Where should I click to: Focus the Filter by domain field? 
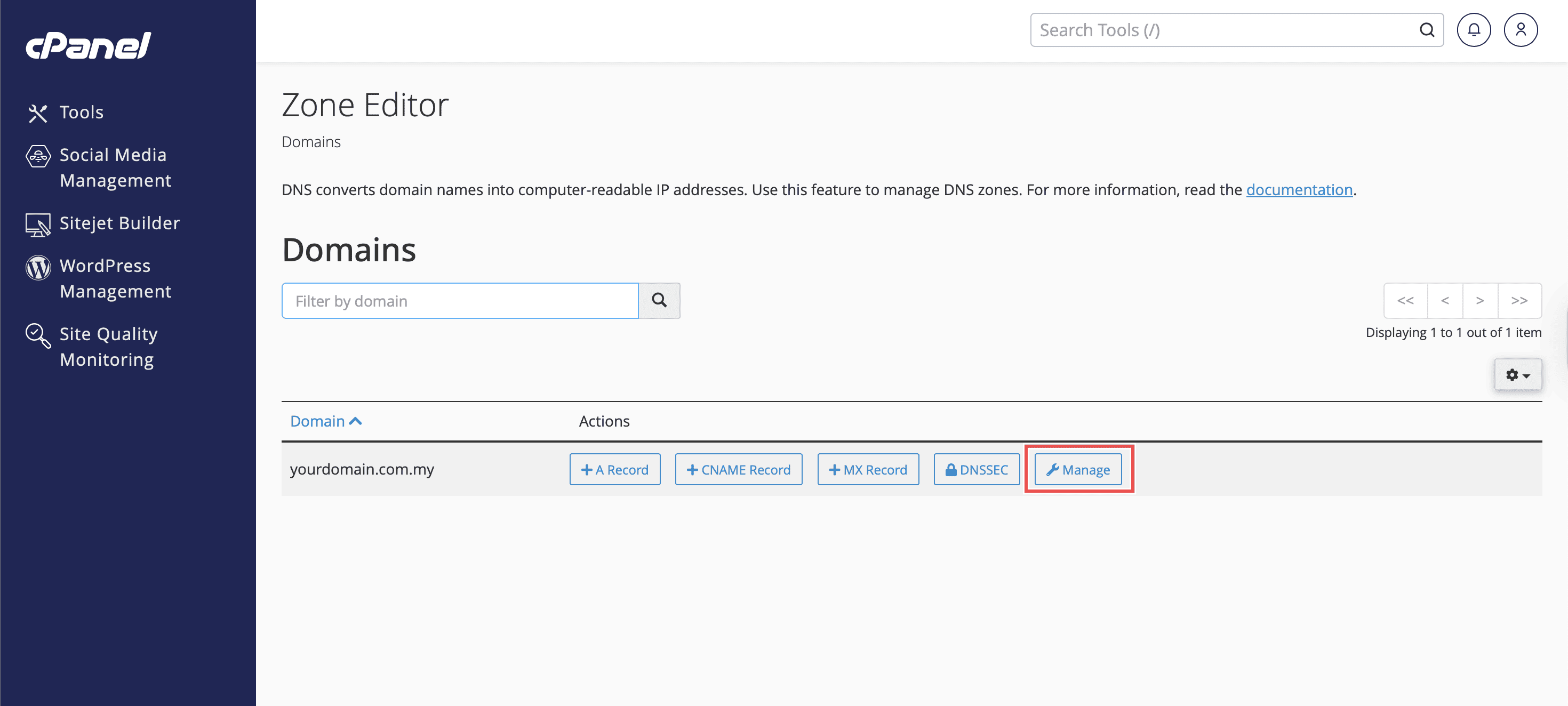pos(460,301)
